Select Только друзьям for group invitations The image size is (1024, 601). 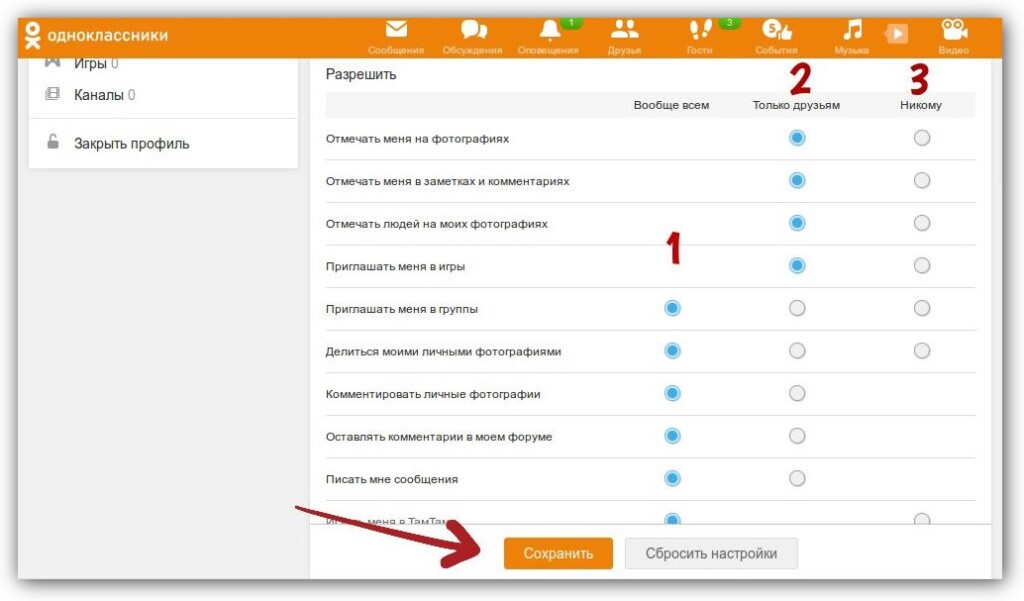(797, 308)
